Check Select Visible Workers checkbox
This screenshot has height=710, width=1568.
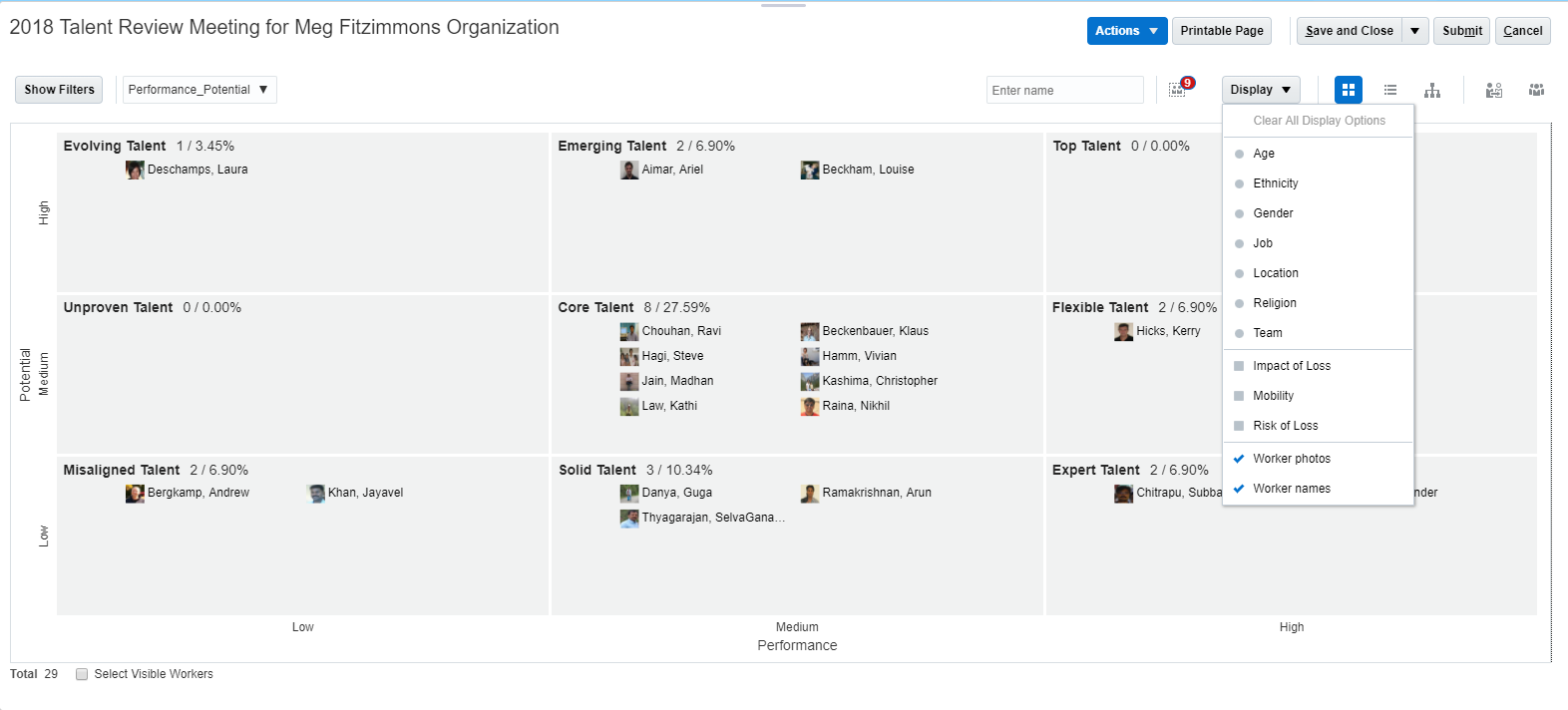(82, 674)
